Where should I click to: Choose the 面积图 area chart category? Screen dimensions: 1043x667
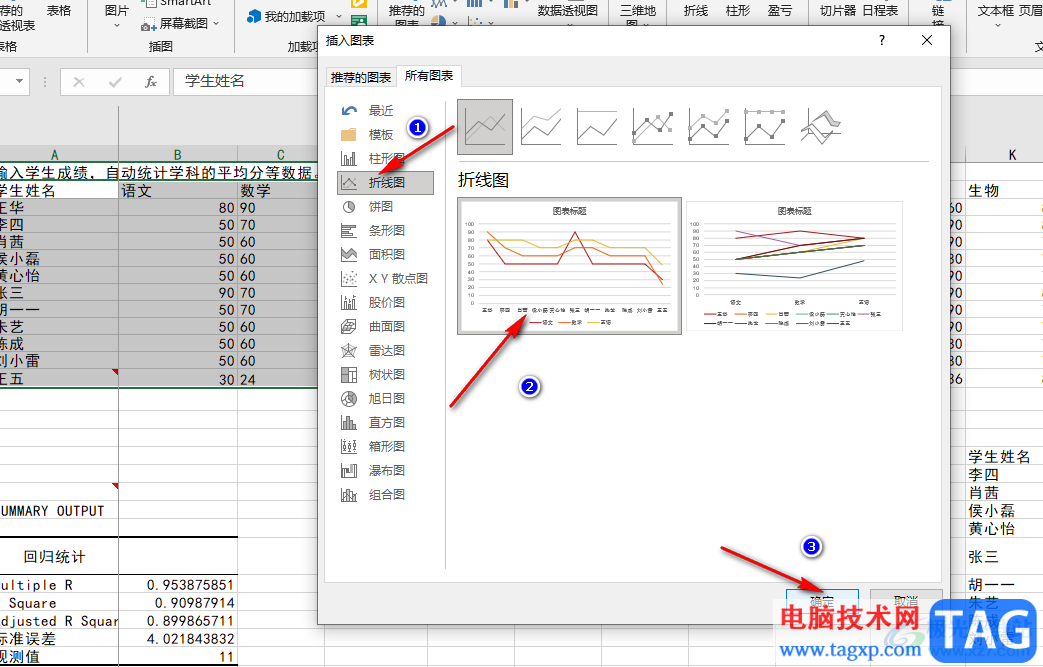coord(385,254)
